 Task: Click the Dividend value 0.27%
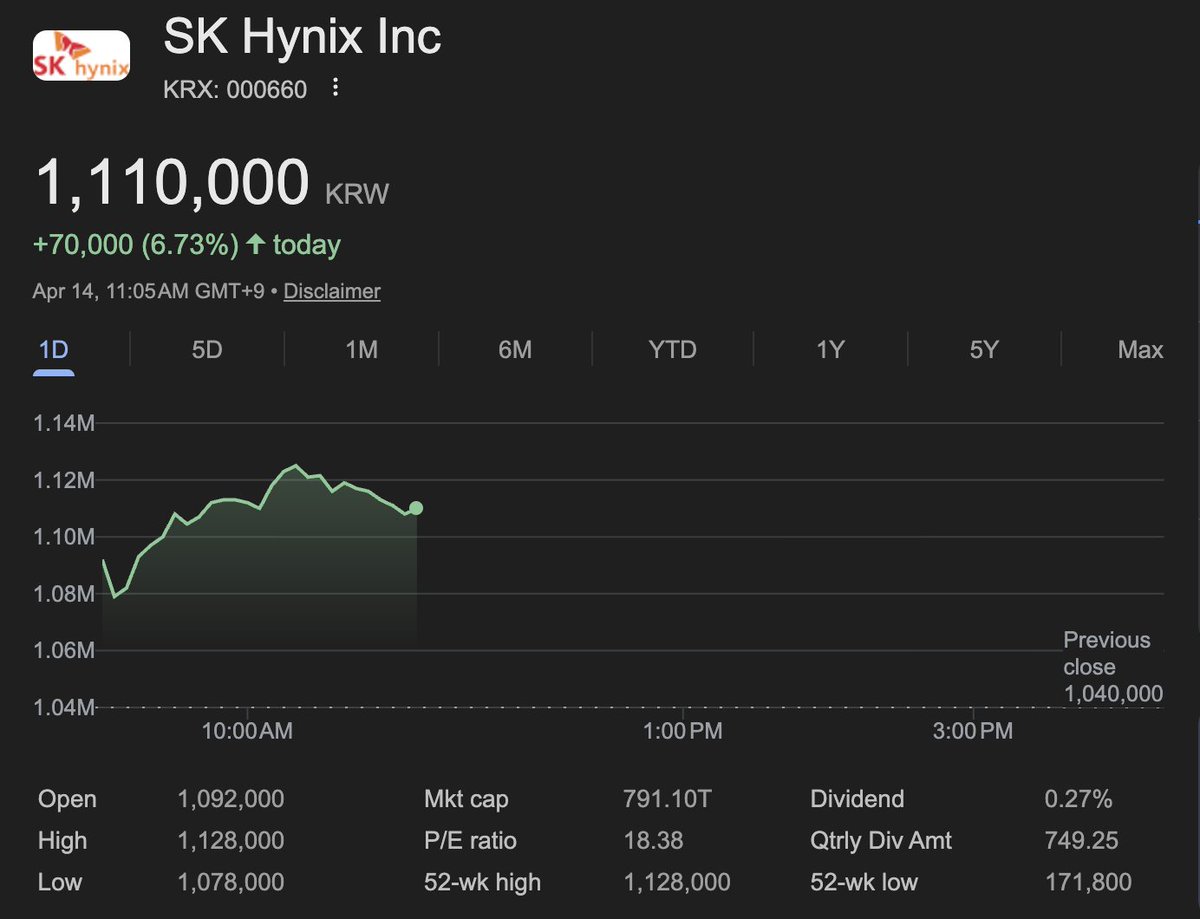1078,799
